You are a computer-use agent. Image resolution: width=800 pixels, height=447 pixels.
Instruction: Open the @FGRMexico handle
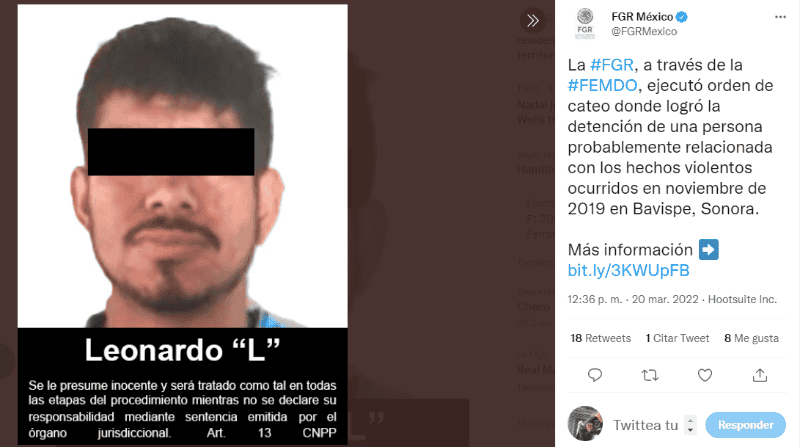pos(644,31)
